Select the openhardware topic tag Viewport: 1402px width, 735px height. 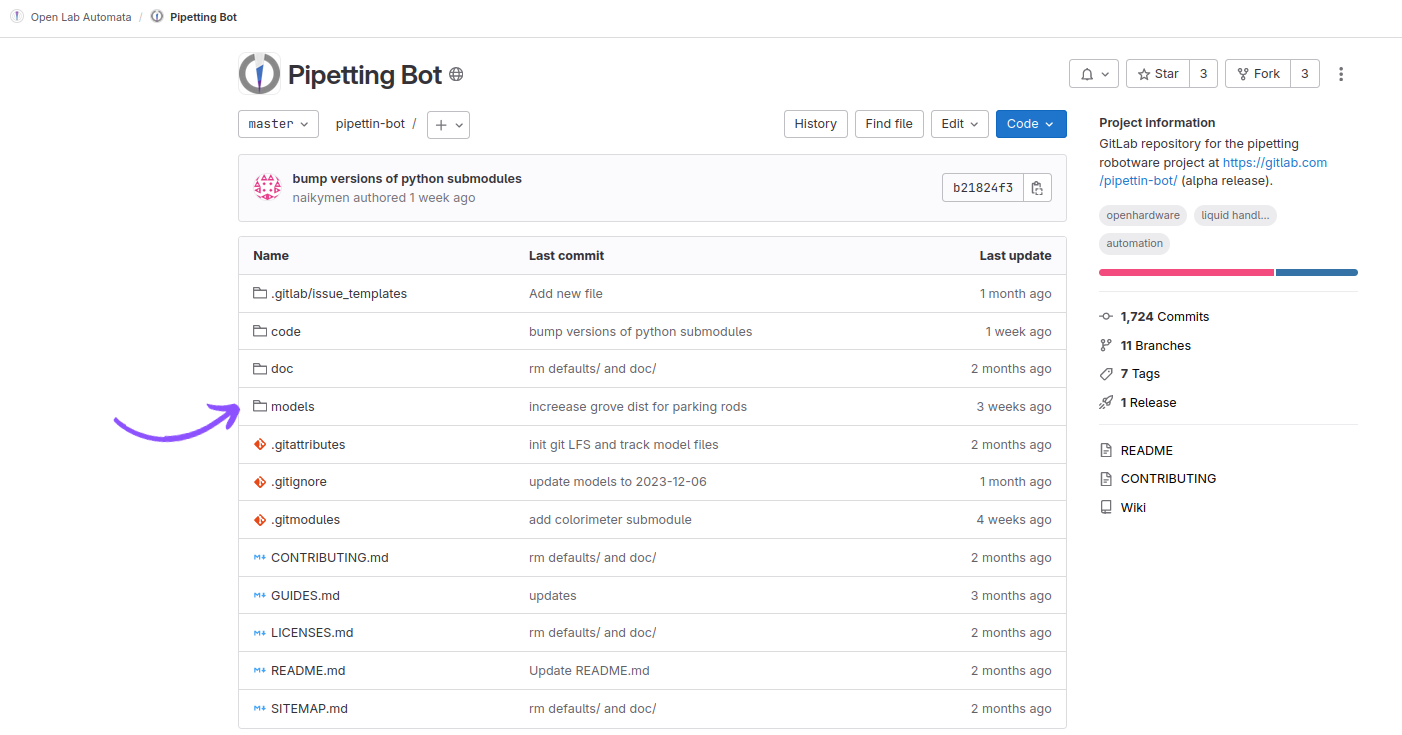pyautogui.click(x=1143, y=215)
